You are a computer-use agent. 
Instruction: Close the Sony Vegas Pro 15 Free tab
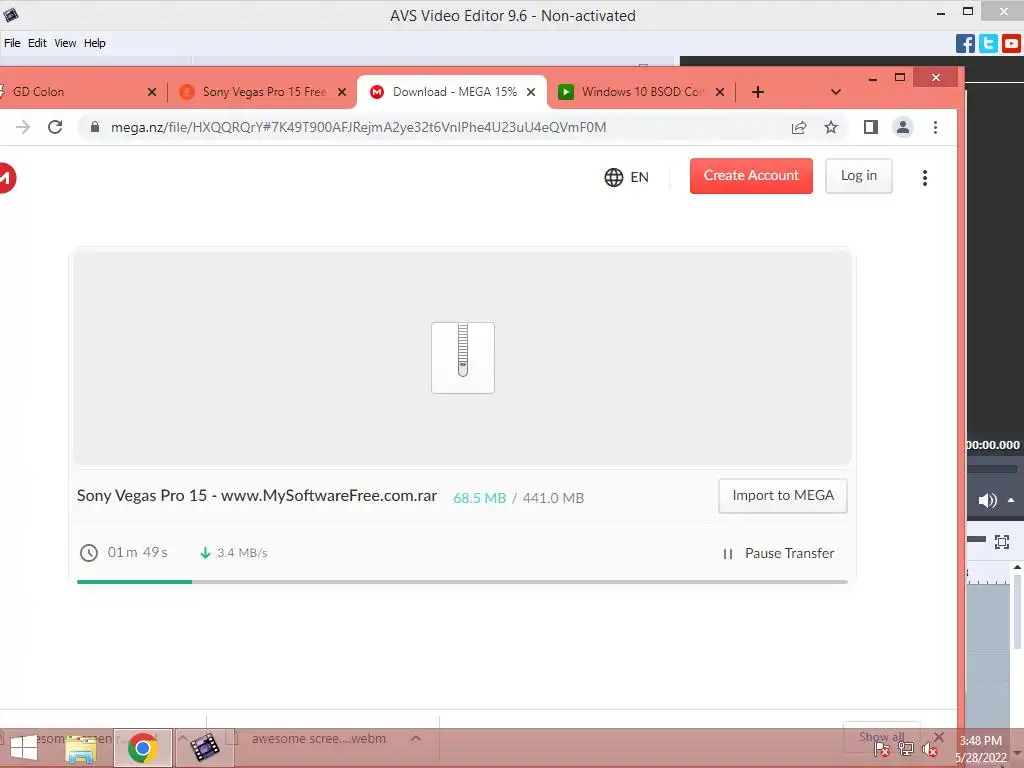click(342, 92)
